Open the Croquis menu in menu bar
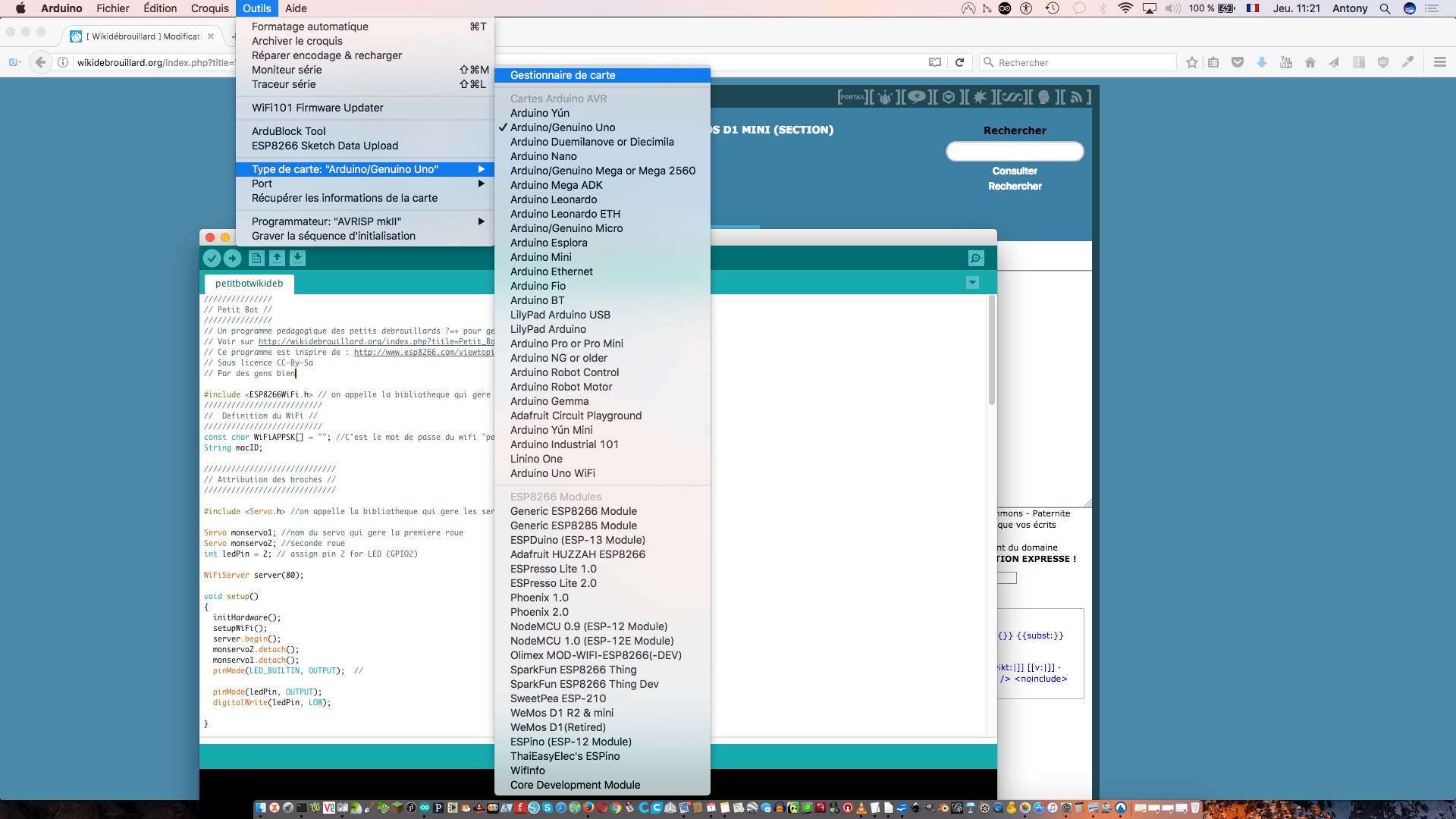Image resolution: width=1456 pixels, height=819 pixels. [x=209, y=8]
